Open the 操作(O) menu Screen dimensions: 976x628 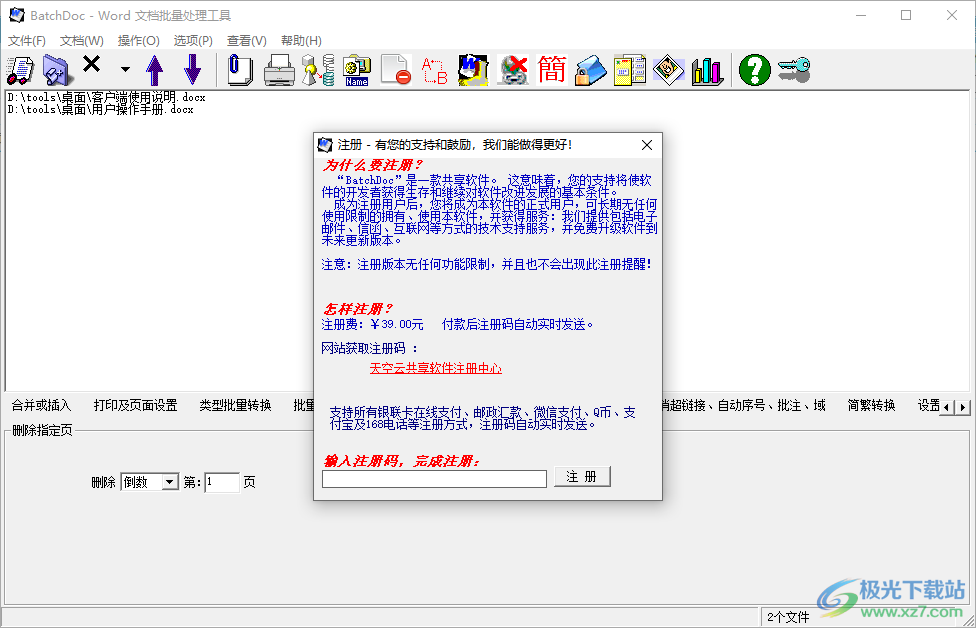click(x=138, y=40)
